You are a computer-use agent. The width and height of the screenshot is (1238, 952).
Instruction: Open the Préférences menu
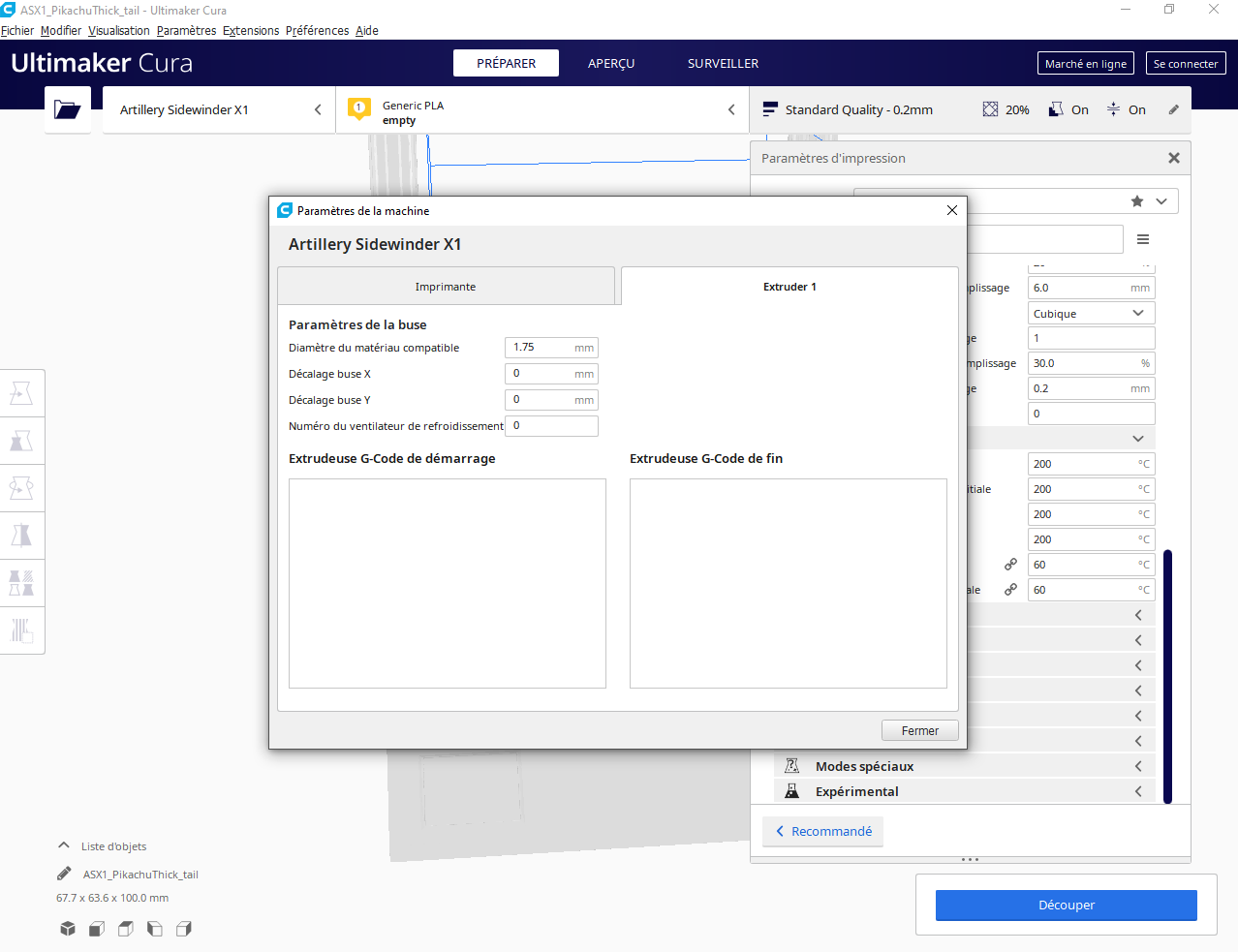(317, 31)
